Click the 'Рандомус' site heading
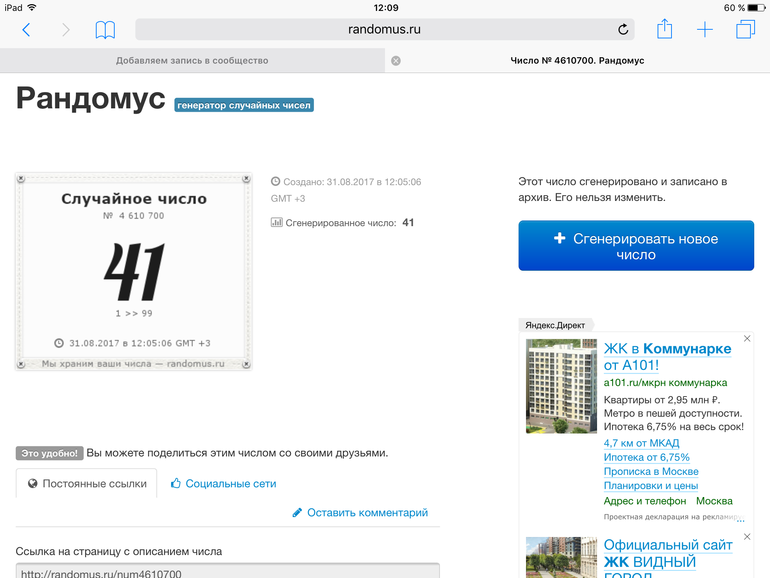Viewport: 770px width, 578px height. (x=90, y=98)
